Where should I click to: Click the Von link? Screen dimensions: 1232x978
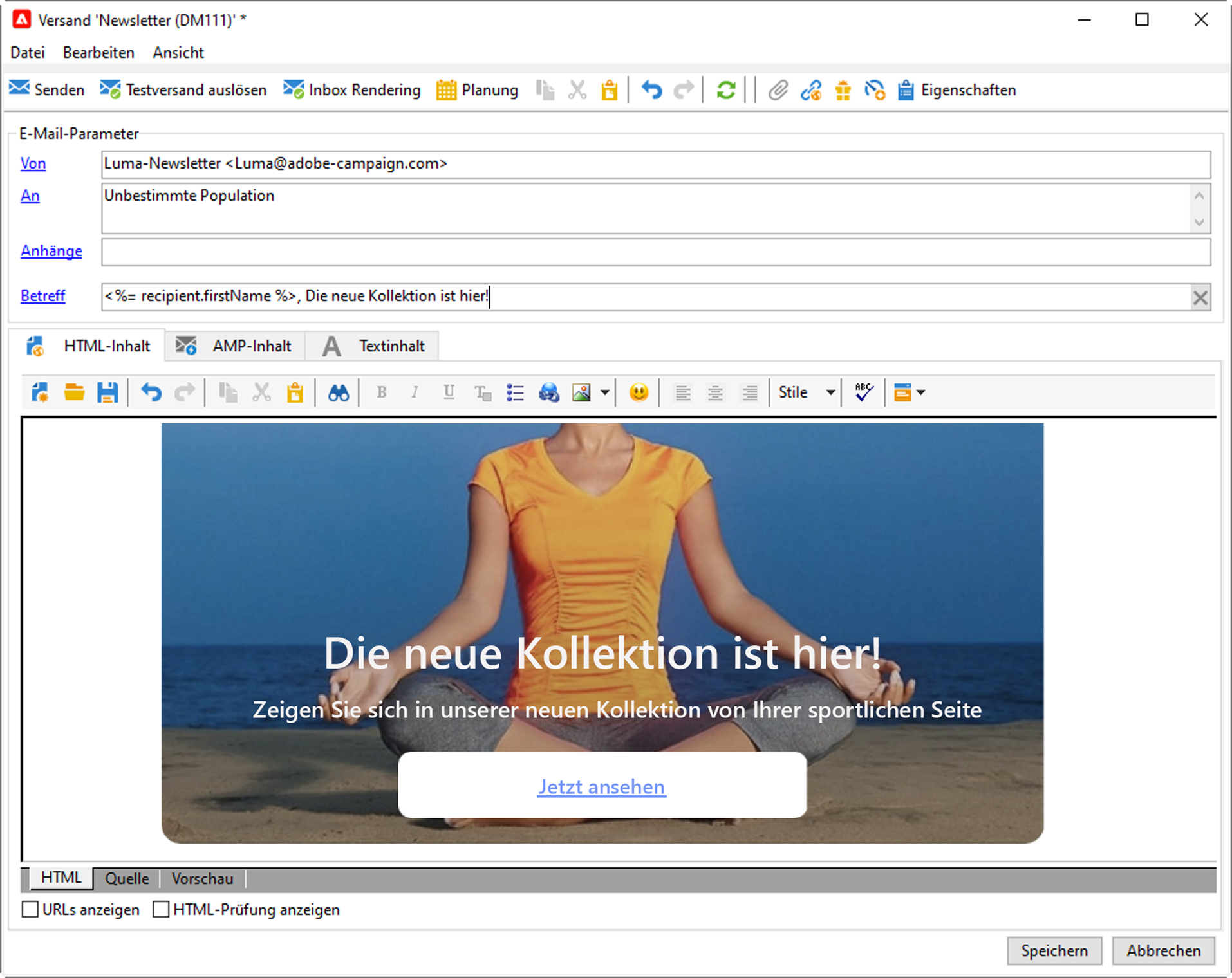(x=33, y=163)
